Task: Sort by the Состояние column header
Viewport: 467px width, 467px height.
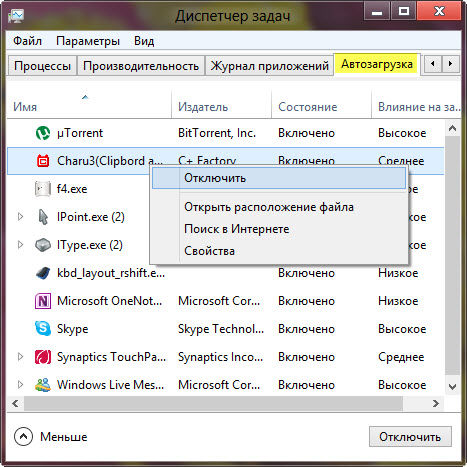Action: (x=321, y=104)
